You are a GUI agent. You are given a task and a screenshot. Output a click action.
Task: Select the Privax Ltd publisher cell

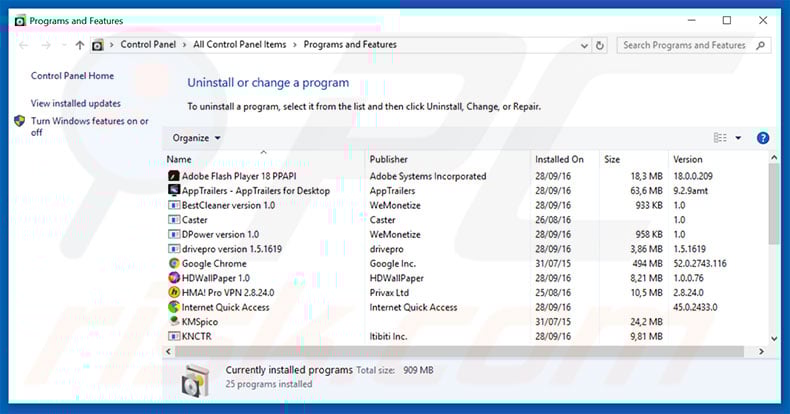pyautogui.click(x=389, y=293)
